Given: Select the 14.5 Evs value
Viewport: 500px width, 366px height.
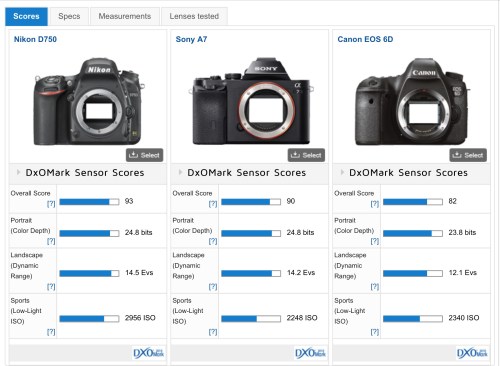Looking at the screenshot, I should [x=139, y=273].
